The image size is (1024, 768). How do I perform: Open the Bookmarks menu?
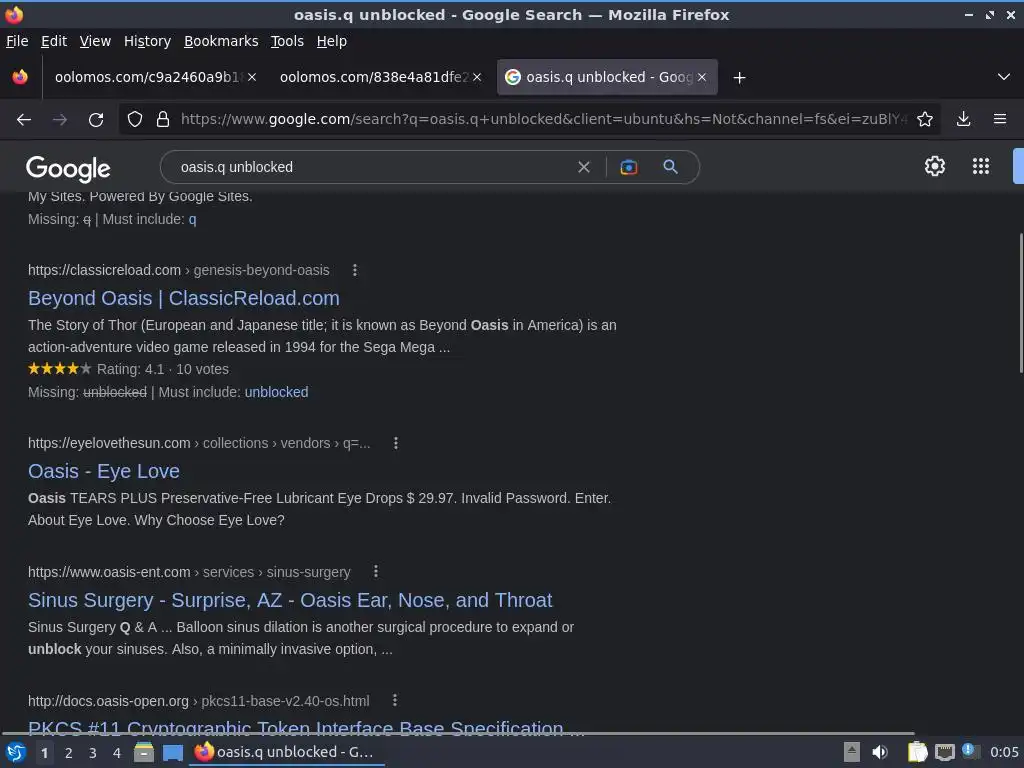tap(221, 41)
